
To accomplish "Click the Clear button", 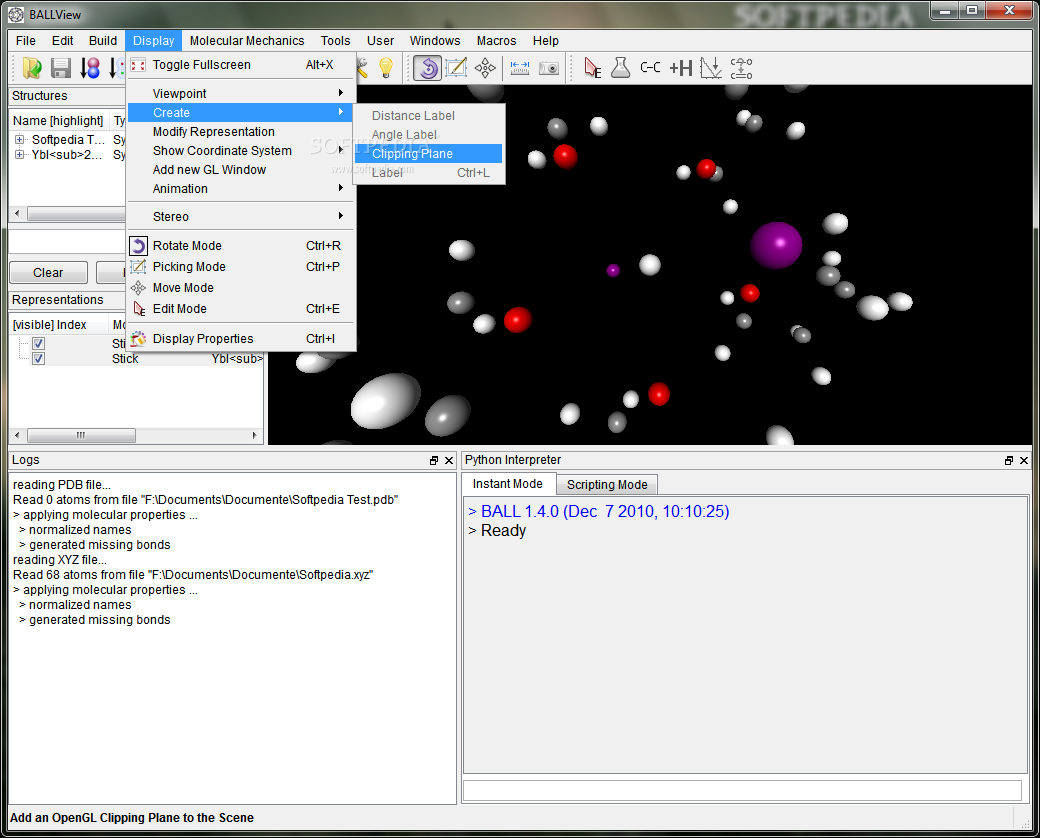I will 48,273.
